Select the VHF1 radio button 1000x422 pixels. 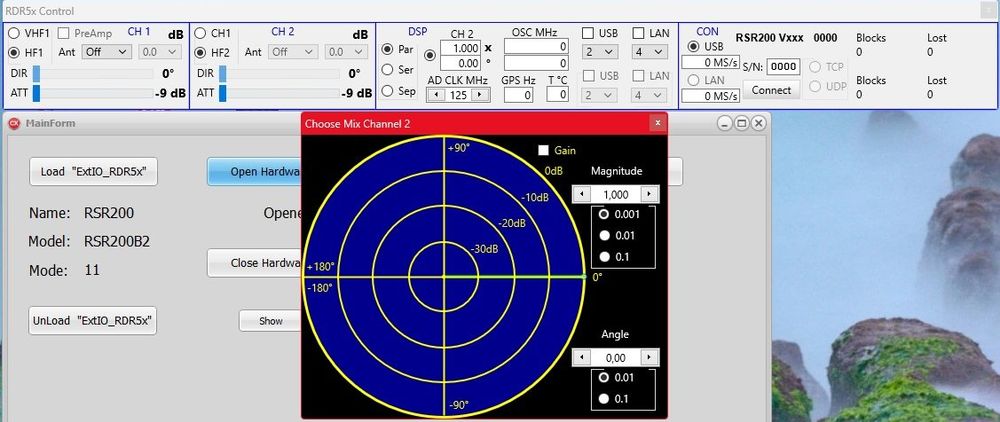(13, 33)
